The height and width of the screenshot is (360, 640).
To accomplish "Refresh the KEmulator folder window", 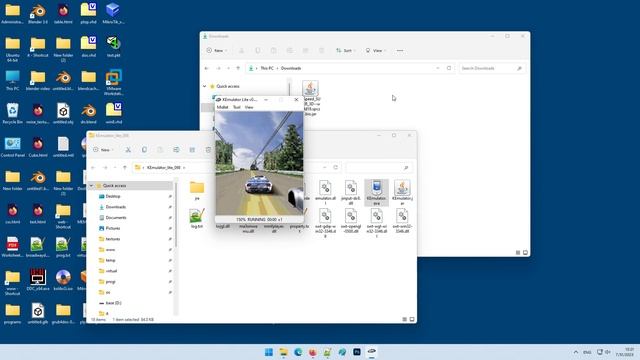I will [x=336, y=167].
